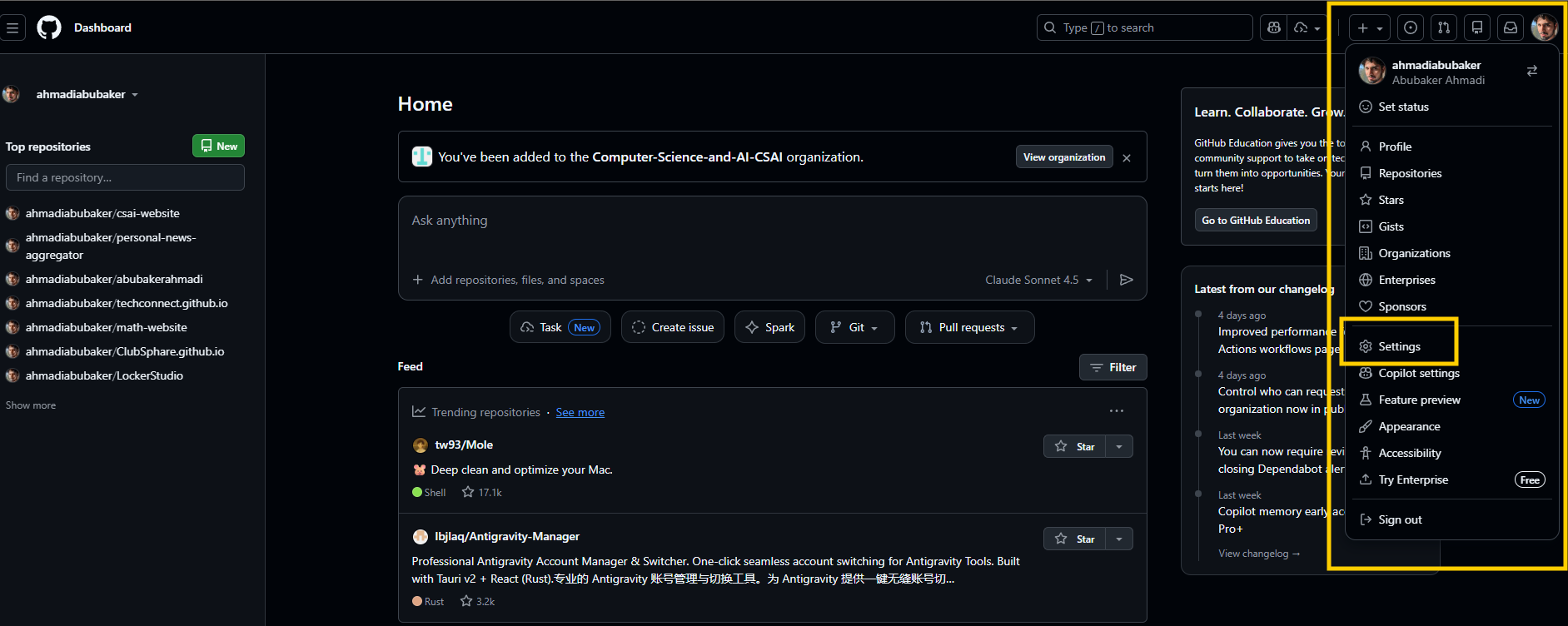Open the Issues icon in header

tap(1410, 27)
